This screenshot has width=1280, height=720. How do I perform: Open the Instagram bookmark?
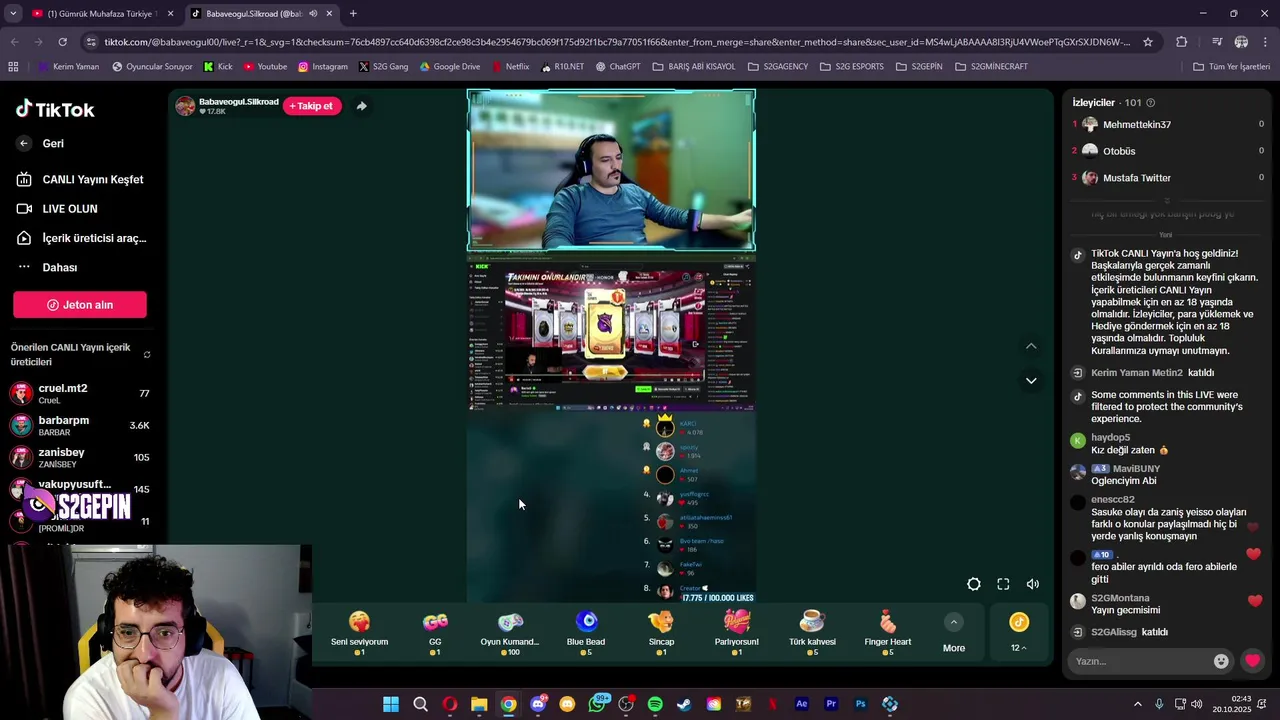pyautogui.click(x=322, y=67)
